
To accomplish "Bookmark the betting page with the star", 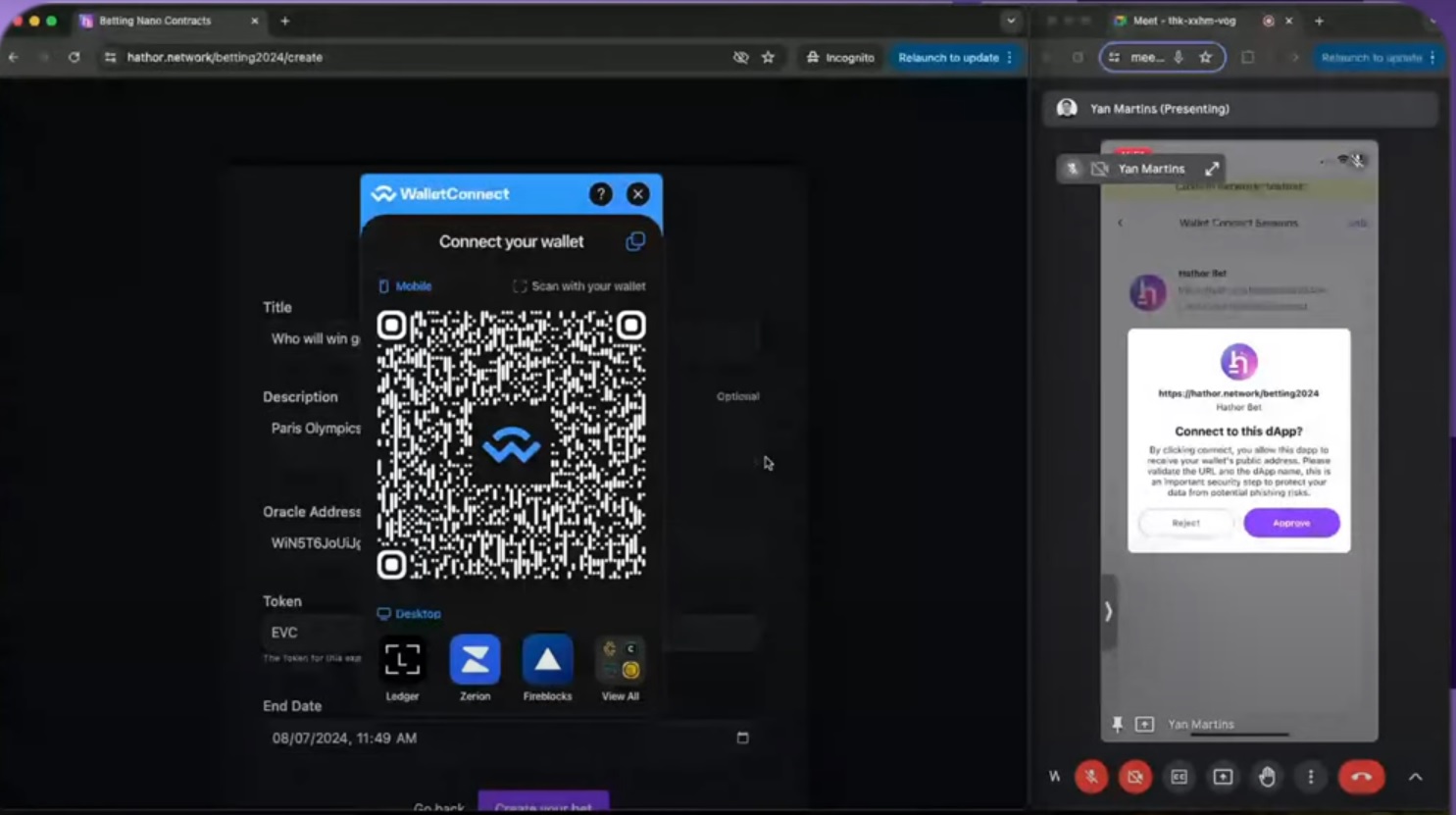I will coord(768,57).
